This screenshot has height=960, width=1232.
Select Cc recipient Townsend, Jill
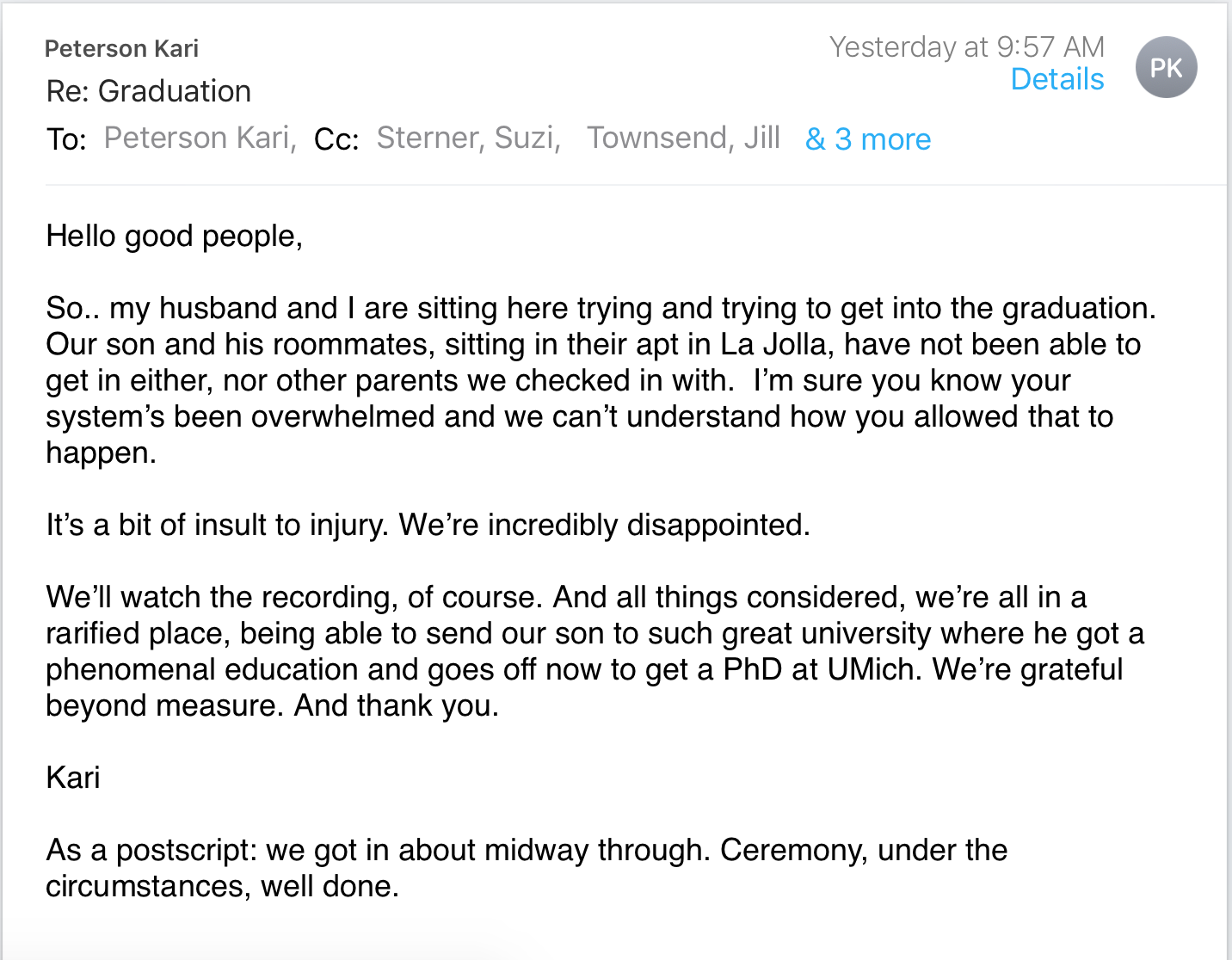683,138
